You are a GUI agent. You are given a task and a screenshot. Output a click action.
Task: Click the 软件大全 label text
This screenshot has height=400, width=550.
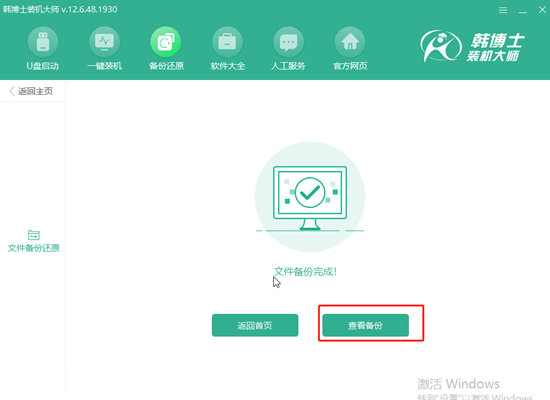[227, 66]
